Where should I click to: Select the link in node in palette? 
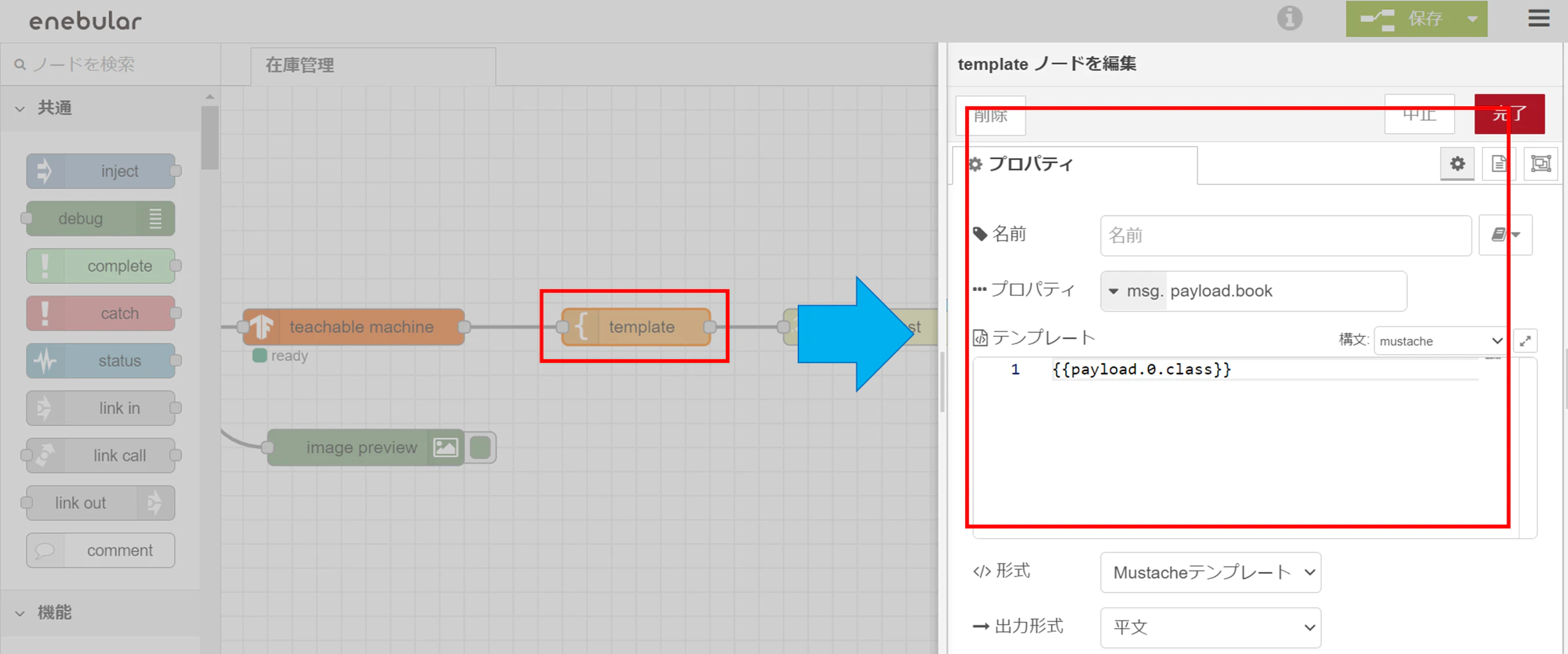point(101,408)
